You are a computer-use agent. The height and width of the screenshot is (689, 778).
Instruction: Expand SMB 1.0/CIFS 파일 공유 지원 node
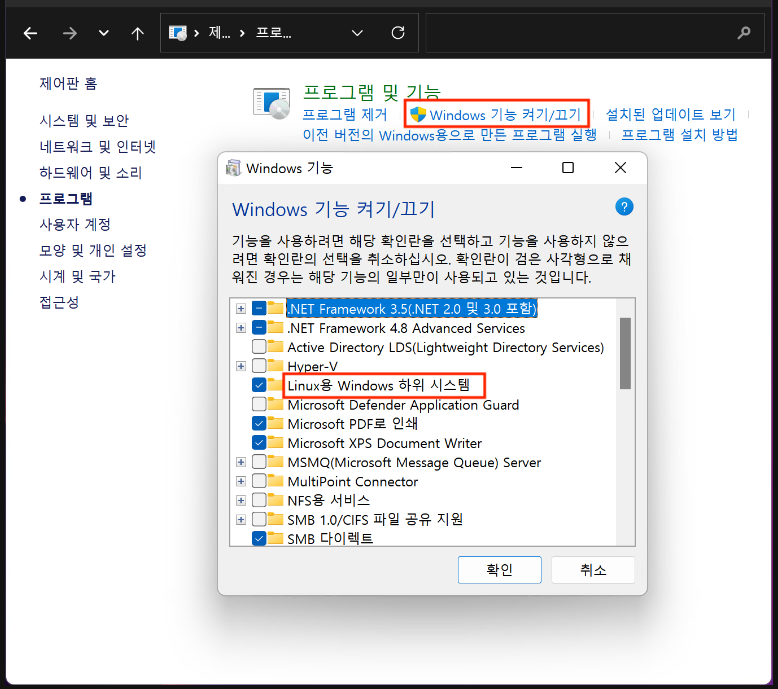(x=241, y=519)
